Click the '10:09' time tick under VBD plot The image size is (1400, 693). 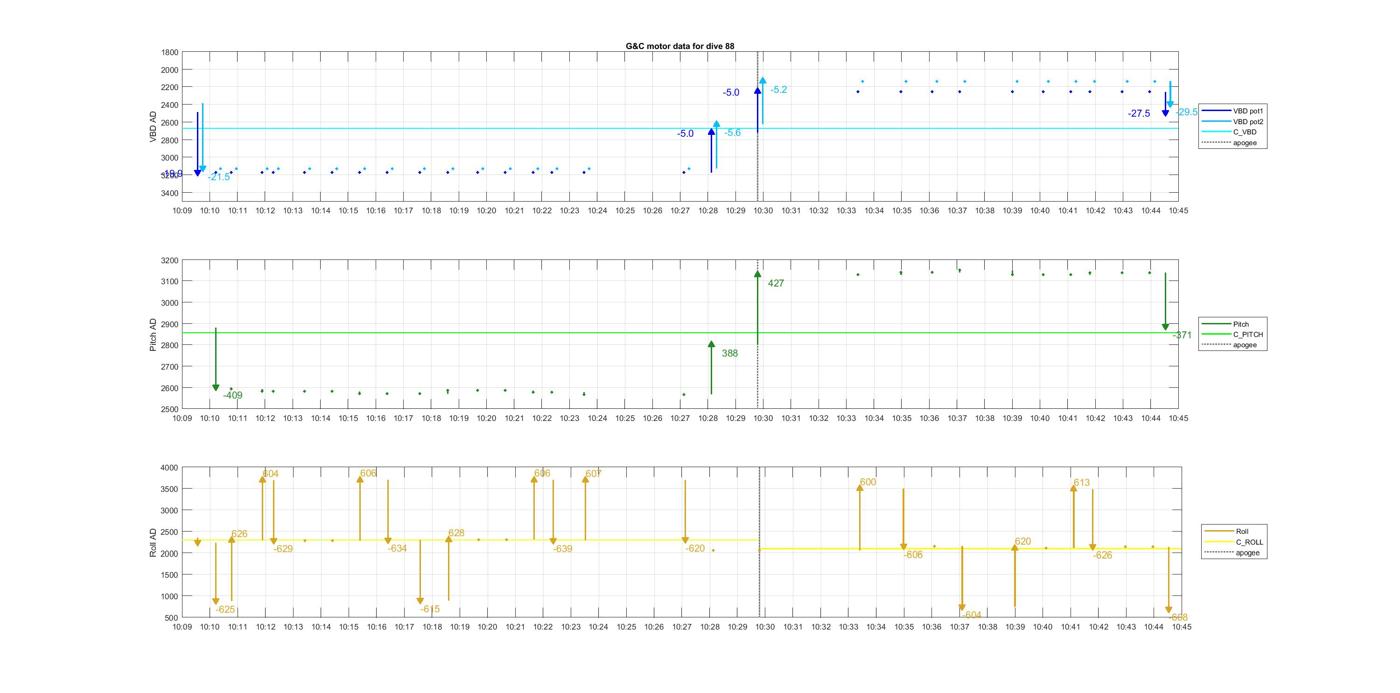coord(182,210)
